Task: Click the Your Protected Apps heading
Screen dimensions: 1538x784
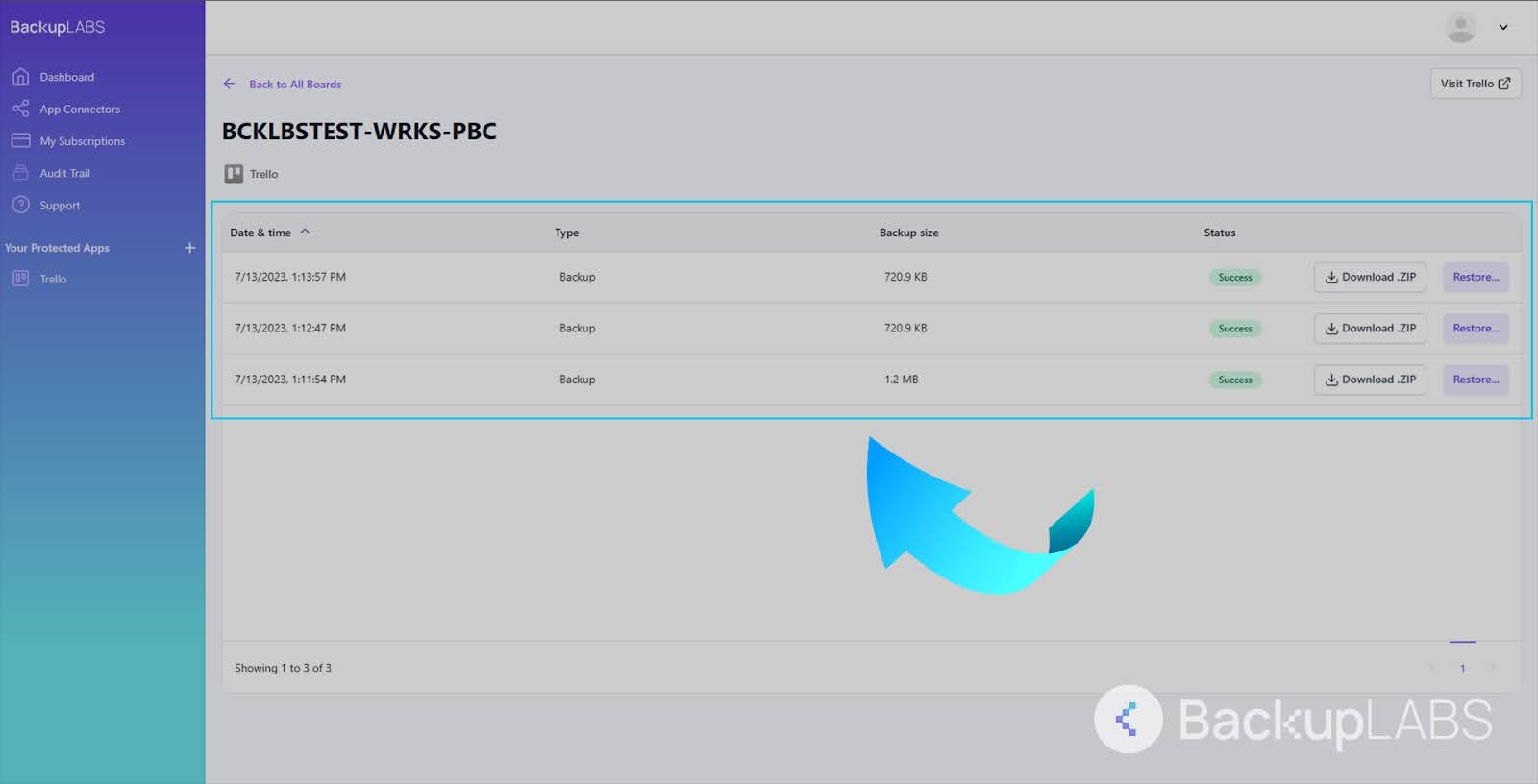Action: (x=57, y=248)
